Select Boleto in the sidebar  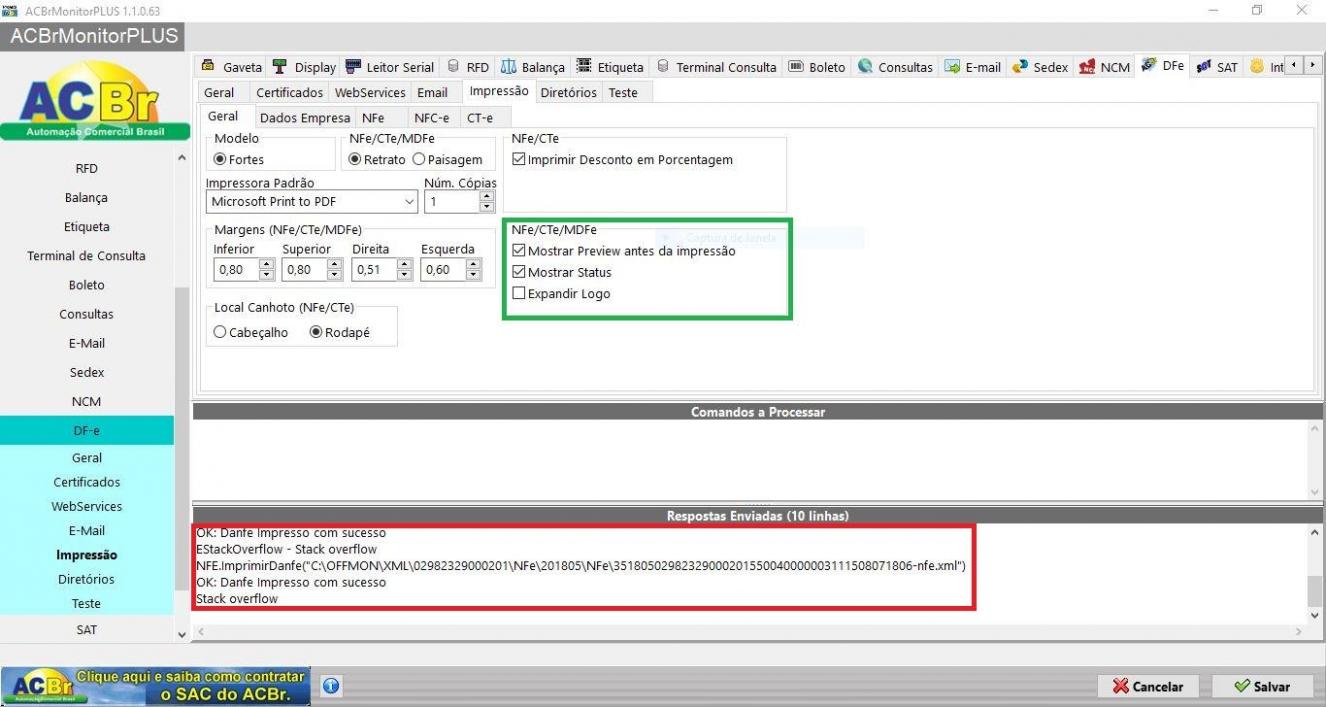point(87,285)
